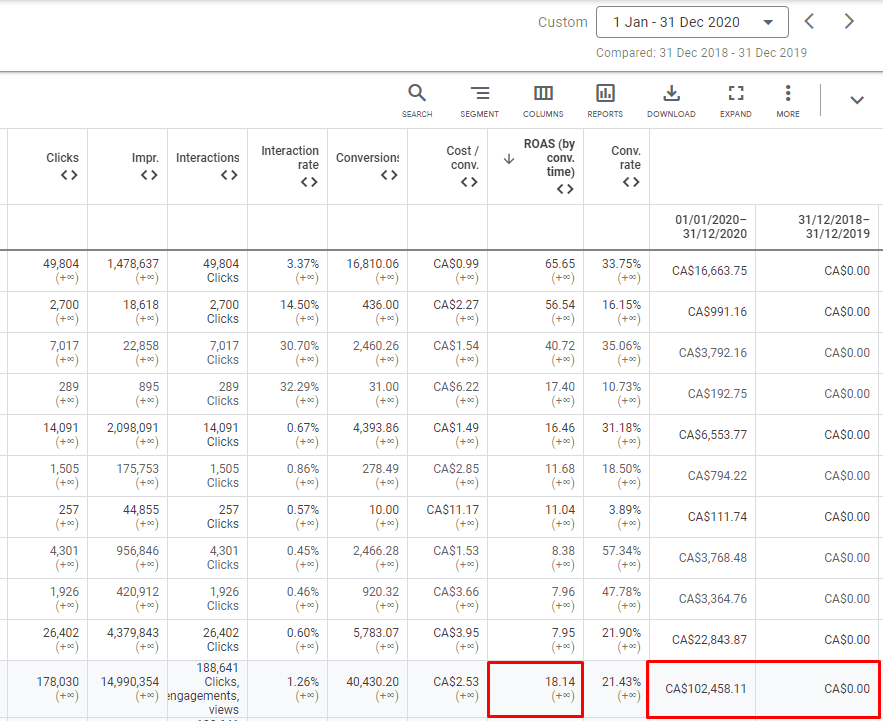Click the ROAS value 40.72
Image resolution: width=883 pixels, height=721 pixels.
pyautogui.click(x=560, y=346)
